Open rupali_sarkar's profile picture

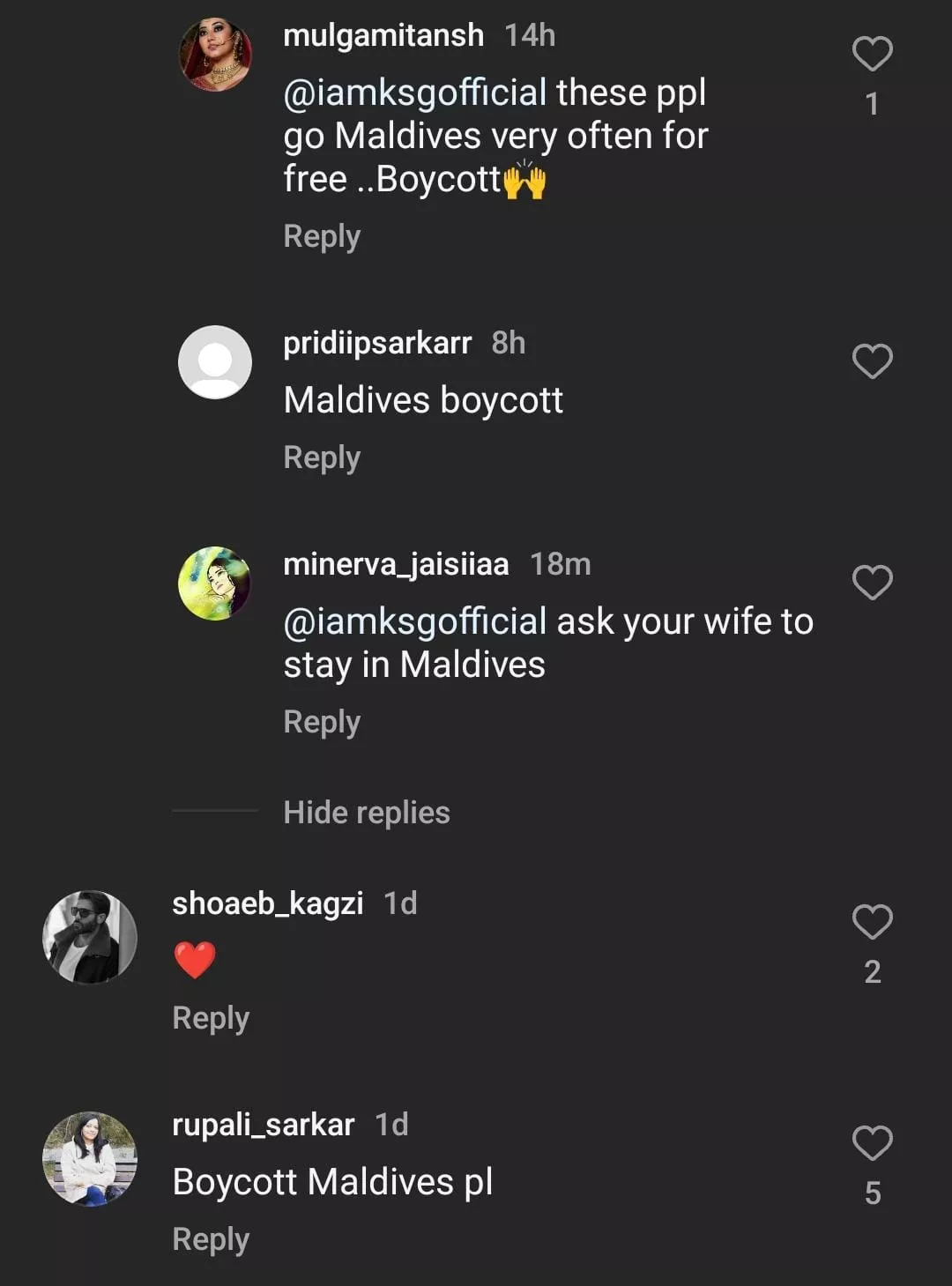pos(90,1157)
